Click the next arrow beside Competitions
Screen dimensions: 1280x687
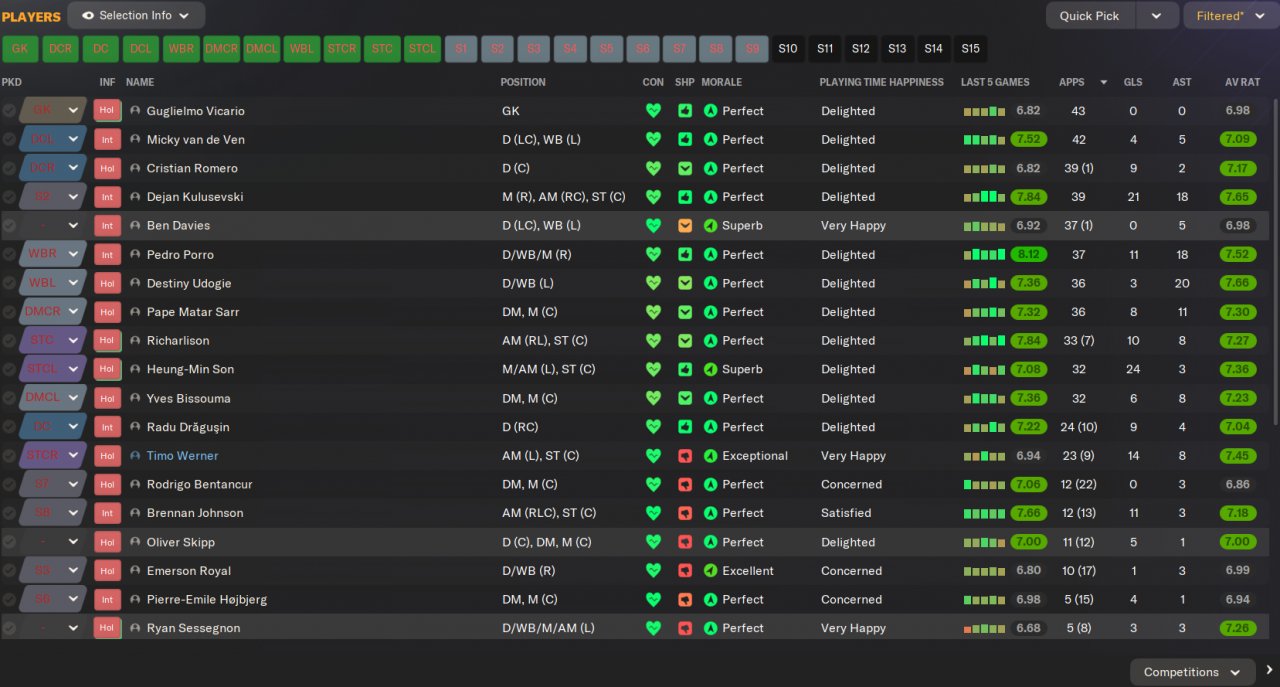pos(1269,671)
